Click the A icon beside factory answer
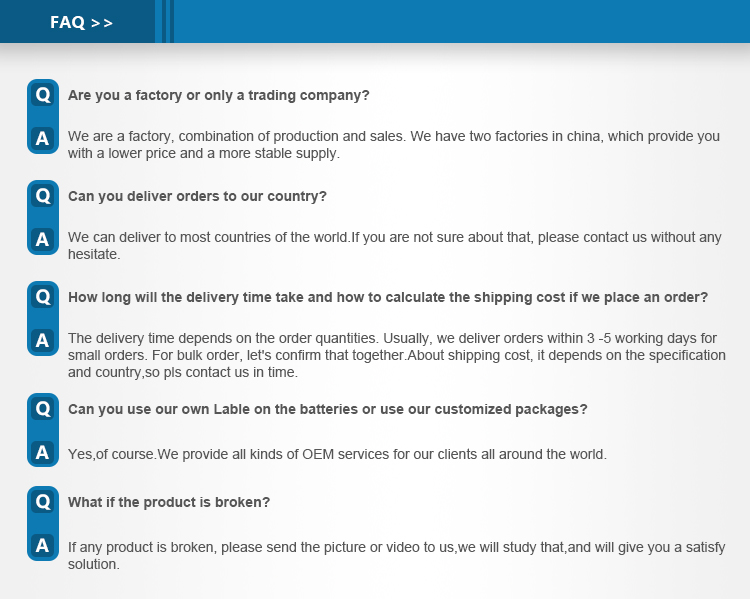This screenshot has height=599, width=750. coord(43,138)
